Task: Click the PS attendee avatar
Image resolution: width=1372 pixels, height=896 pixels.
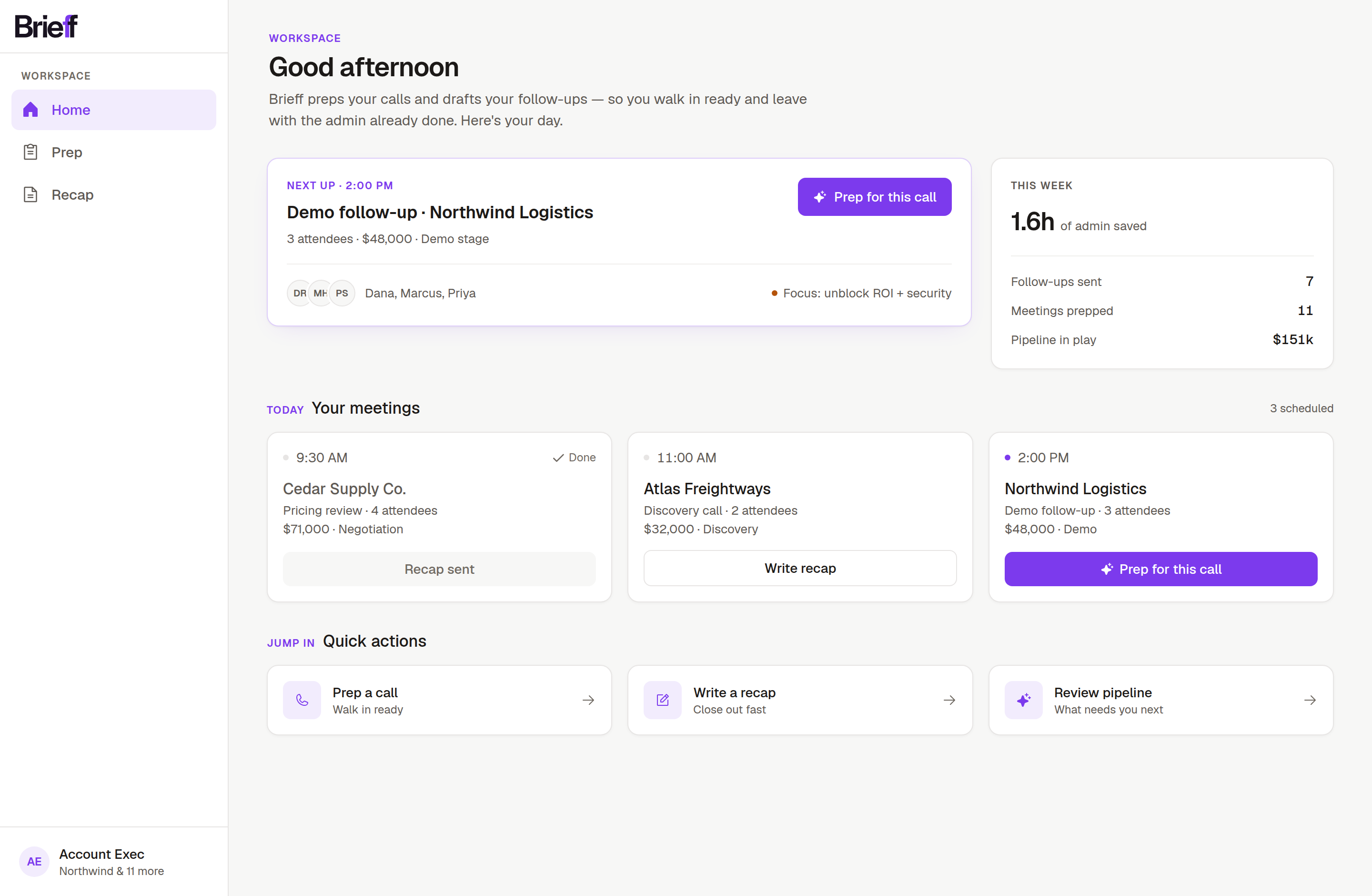Action: [x=342, y=293]
